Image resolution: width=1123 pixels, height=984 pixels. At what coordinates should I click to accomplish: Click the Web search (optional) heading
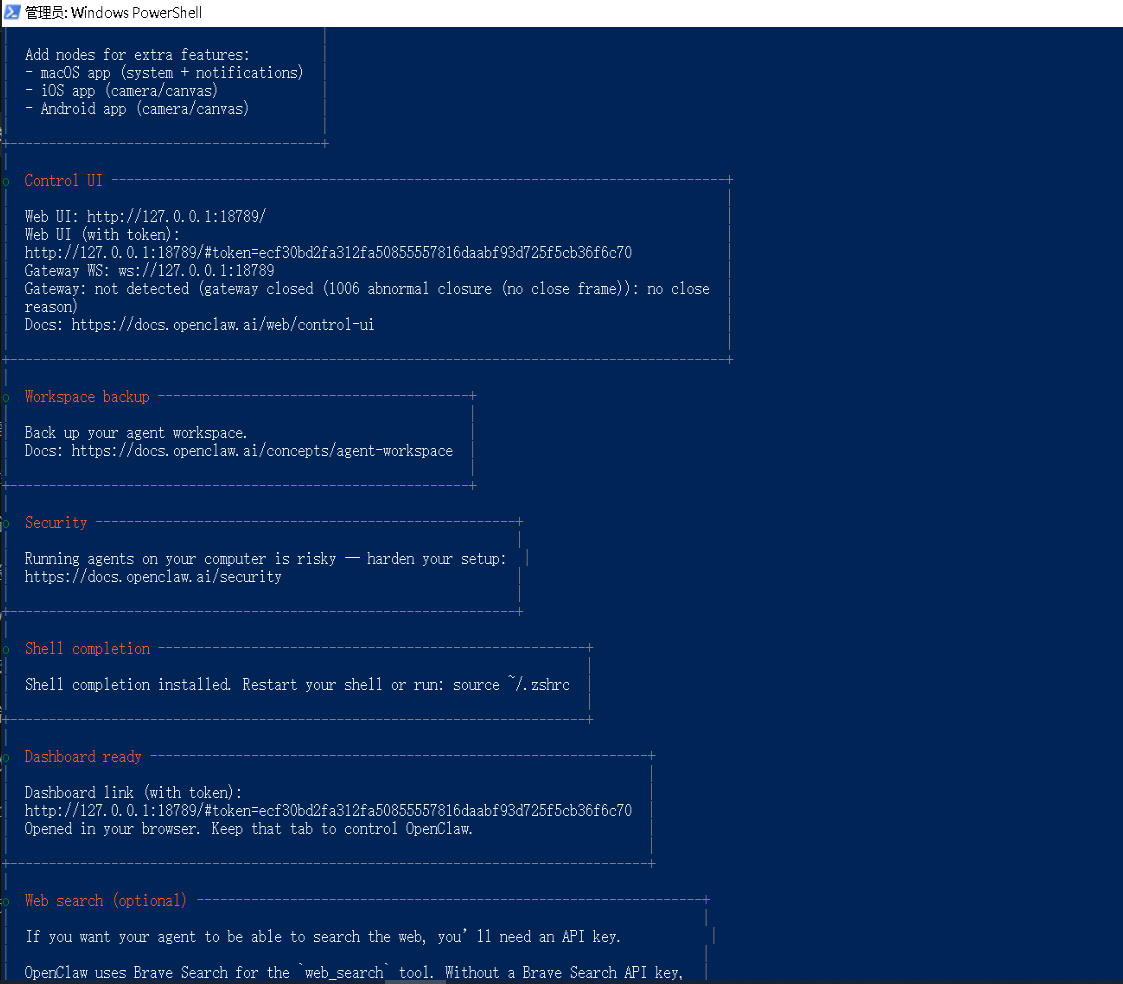coord(105,901)
